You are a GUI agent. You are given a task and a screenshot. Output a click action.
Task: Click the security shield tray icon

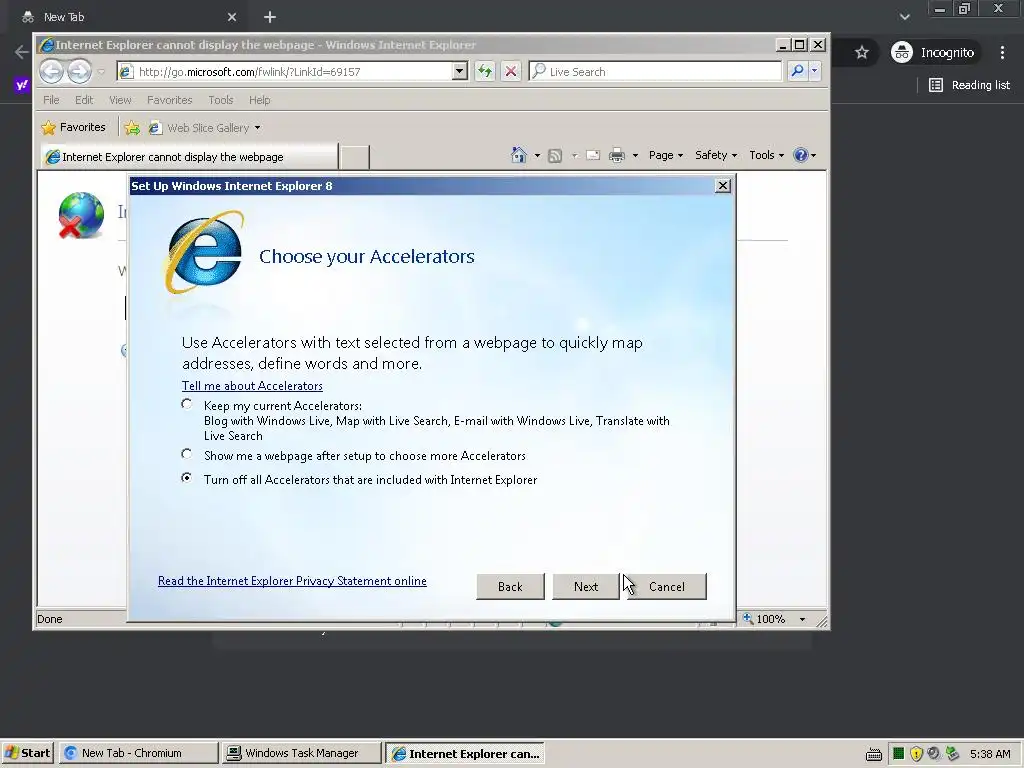[916, 754]
